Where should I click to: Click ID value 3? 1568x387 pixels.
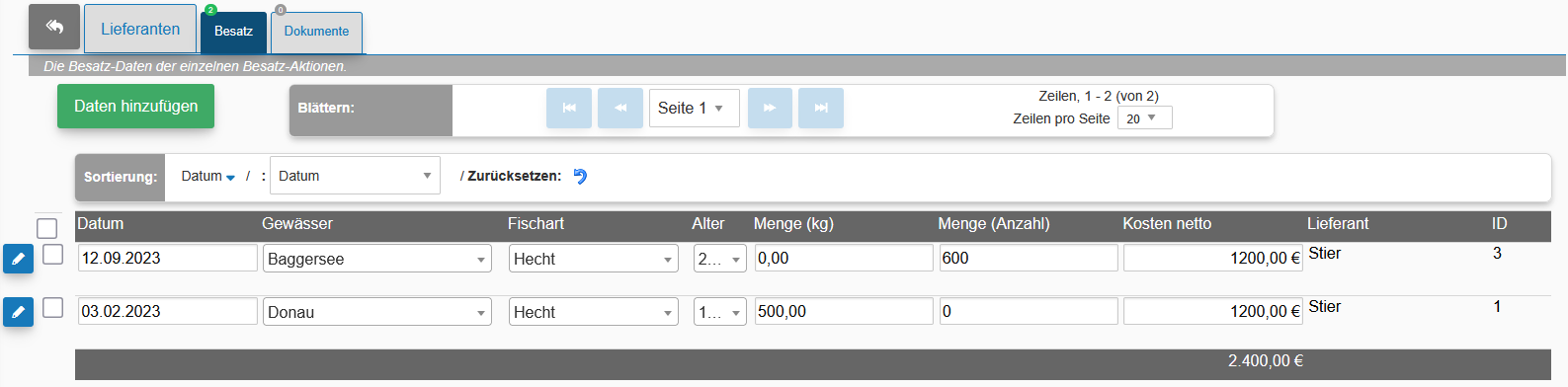[1497, 254]
